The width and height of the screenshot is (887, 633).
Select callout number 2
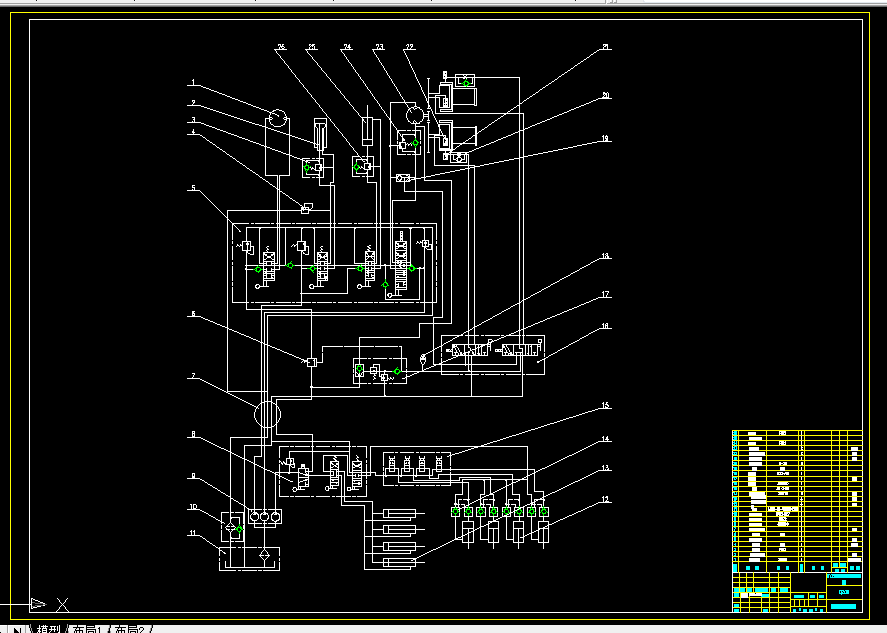point(193,103)
